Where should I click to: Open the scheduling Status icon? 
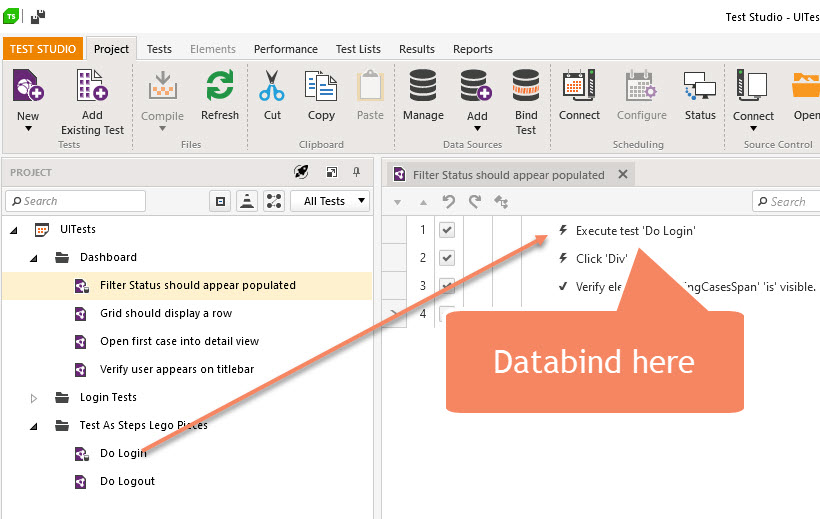coord(700,87)
